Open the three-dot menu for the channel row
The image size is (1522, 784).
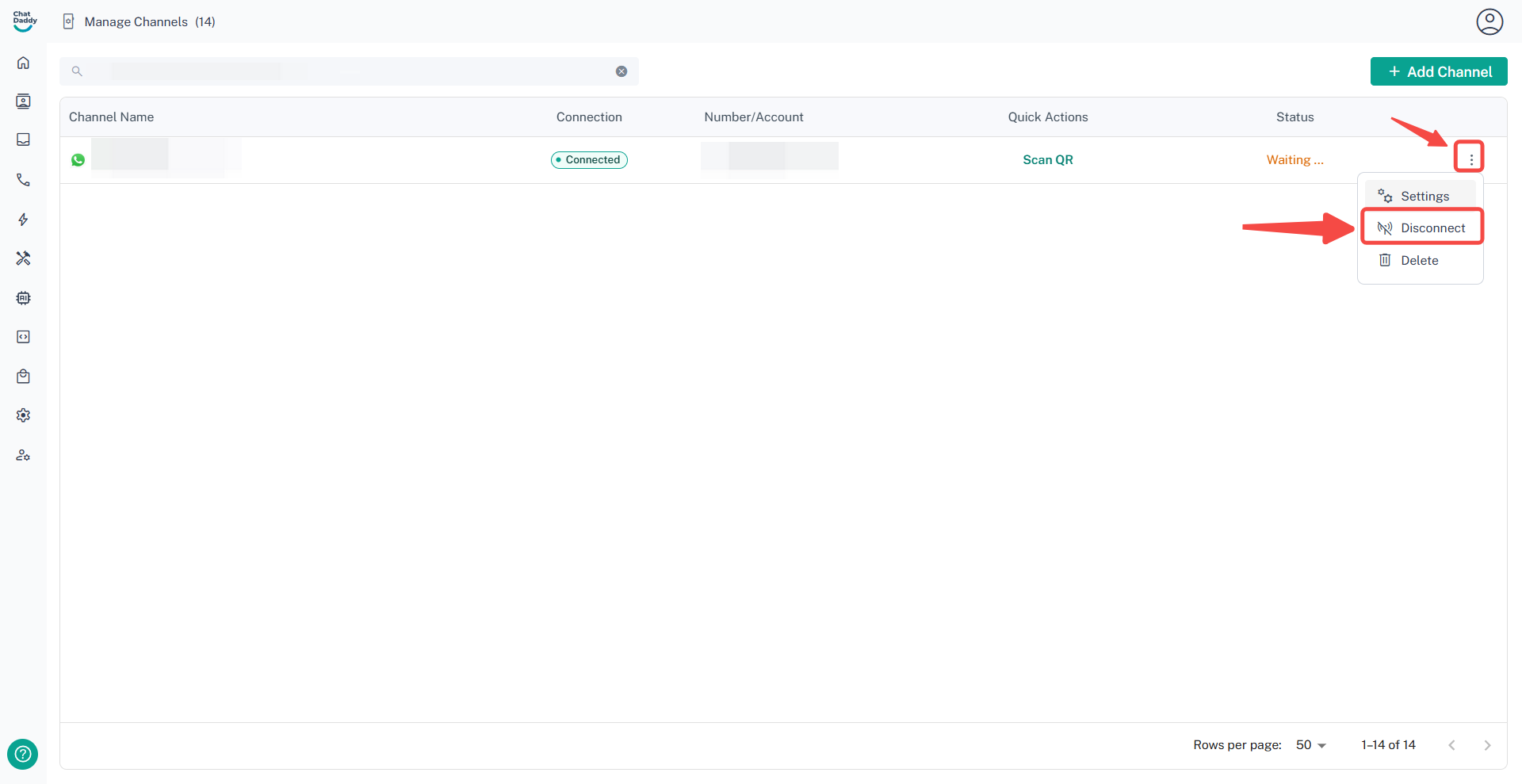tap(1471, 159)
